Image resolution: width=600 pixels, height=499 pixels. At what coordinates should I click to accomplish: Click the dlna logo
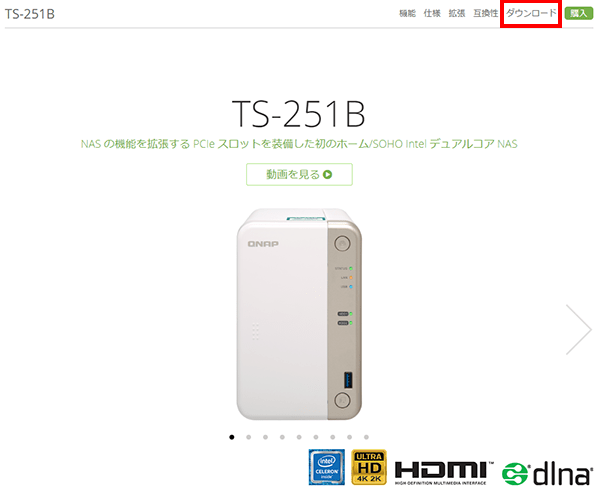click(546, 474)
